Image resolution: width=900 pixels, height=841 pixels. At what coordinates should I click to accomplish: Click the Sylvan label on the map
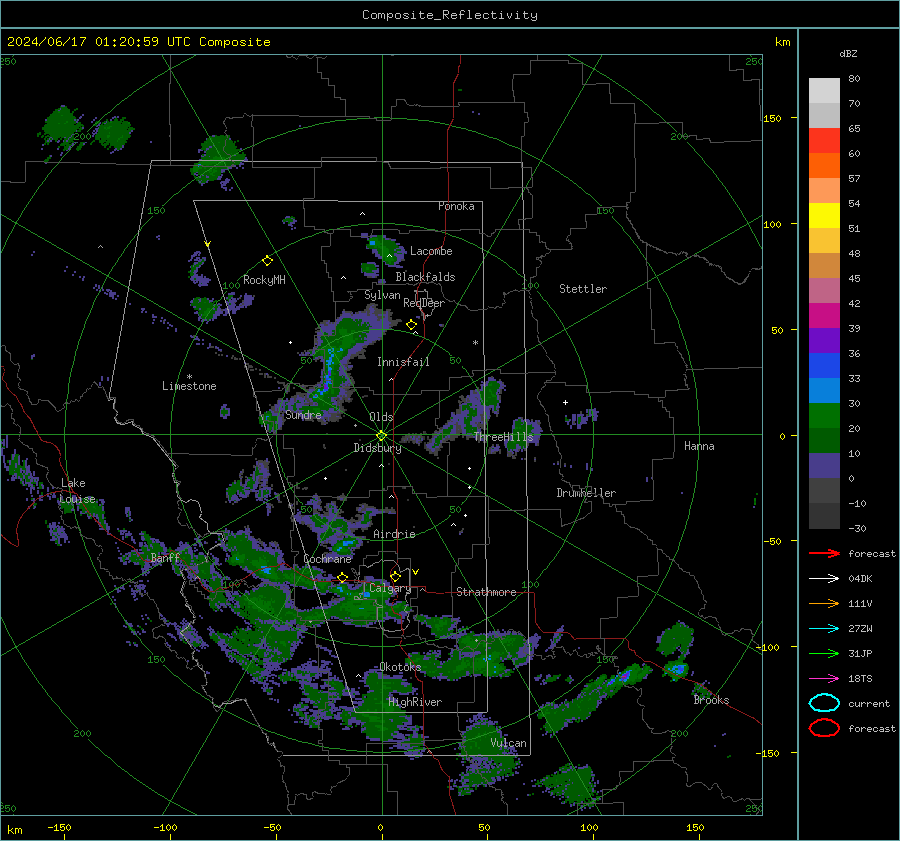(382, 295)
